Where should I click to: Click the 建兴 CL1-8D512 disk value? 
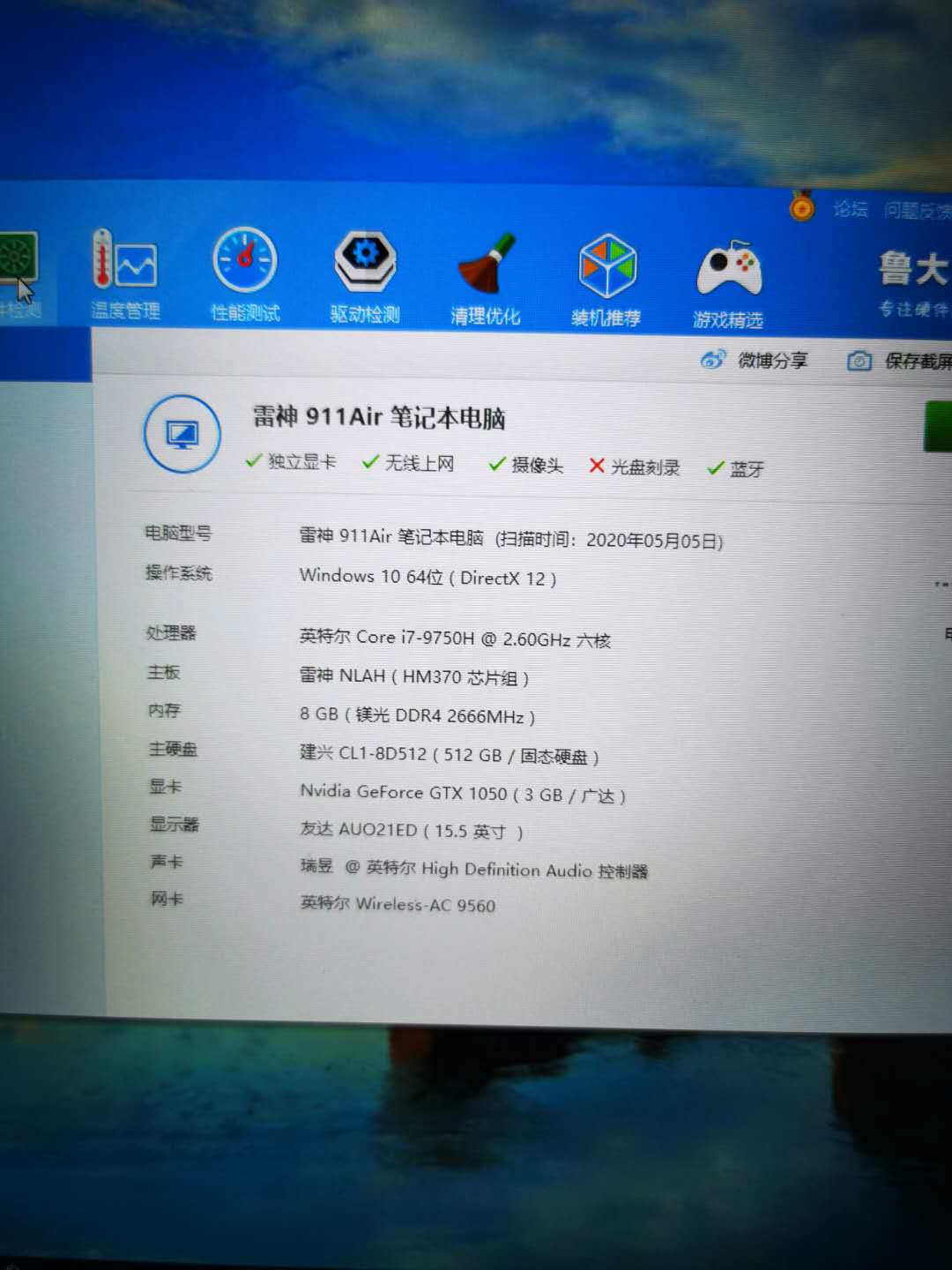click(x=450, y=754)
